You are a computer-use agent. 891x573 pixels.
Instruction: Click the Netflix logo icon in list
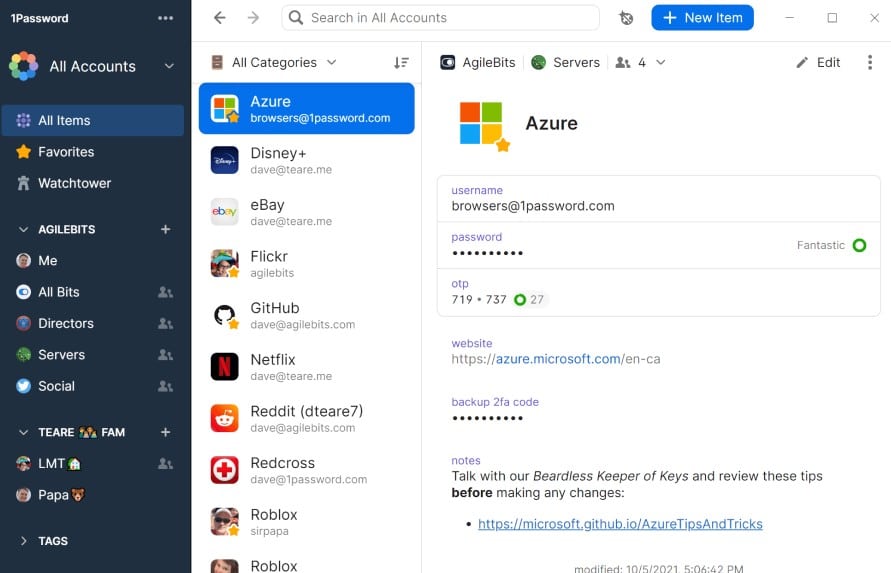224,367
